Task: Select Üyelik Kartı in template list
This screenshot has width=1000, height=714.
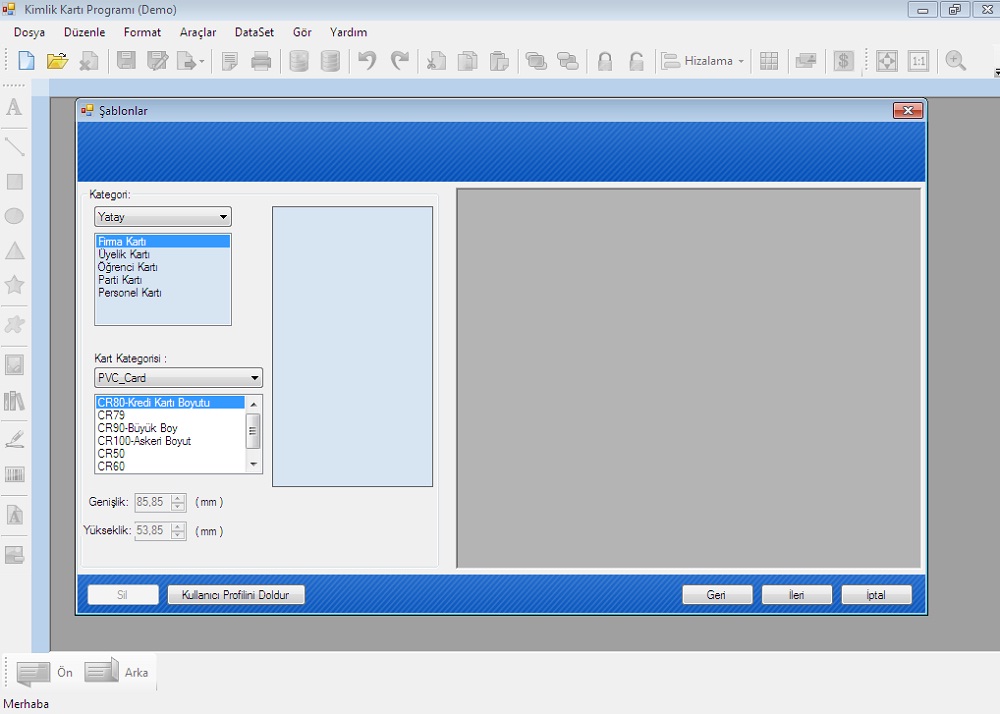Action: [x=163, y=254]
